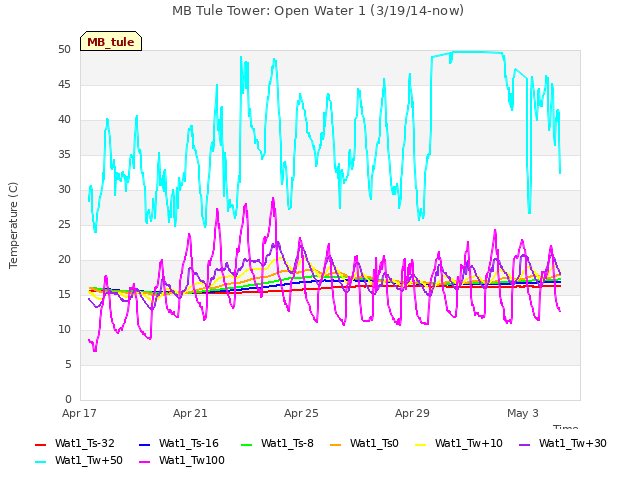This screenshot has width=640, height=480.
Task: Click the magenta peak near Apr 24
Action: [x=273, y=200]
